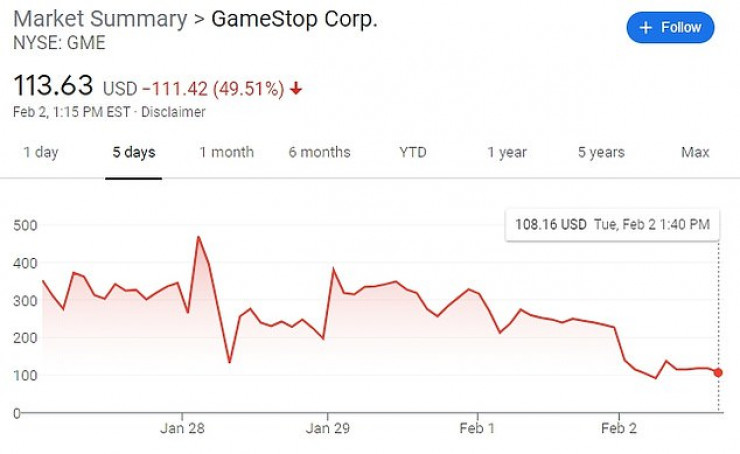Select the YTD tab

pos(413,152)
